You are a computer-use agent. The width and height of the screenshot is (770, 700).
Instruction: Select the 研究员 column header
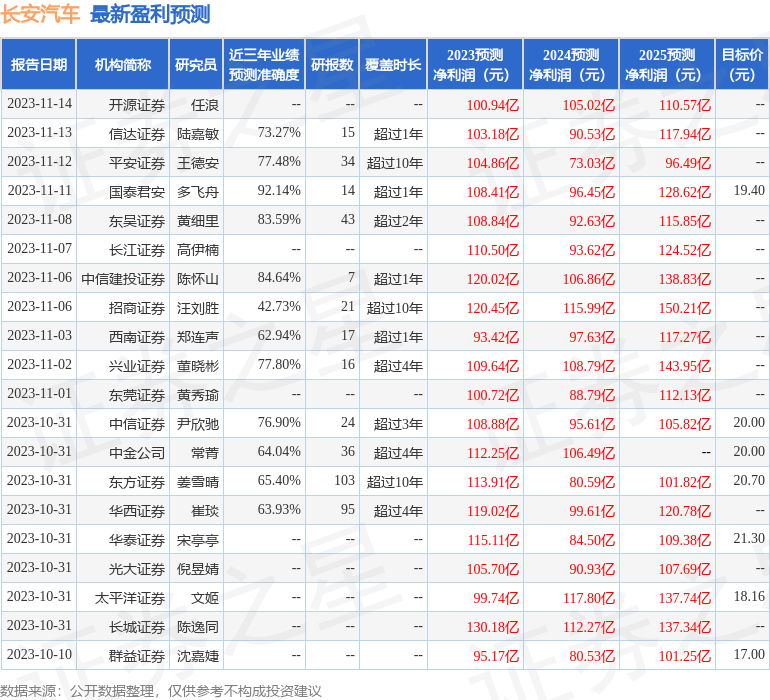tap(196, 64)
